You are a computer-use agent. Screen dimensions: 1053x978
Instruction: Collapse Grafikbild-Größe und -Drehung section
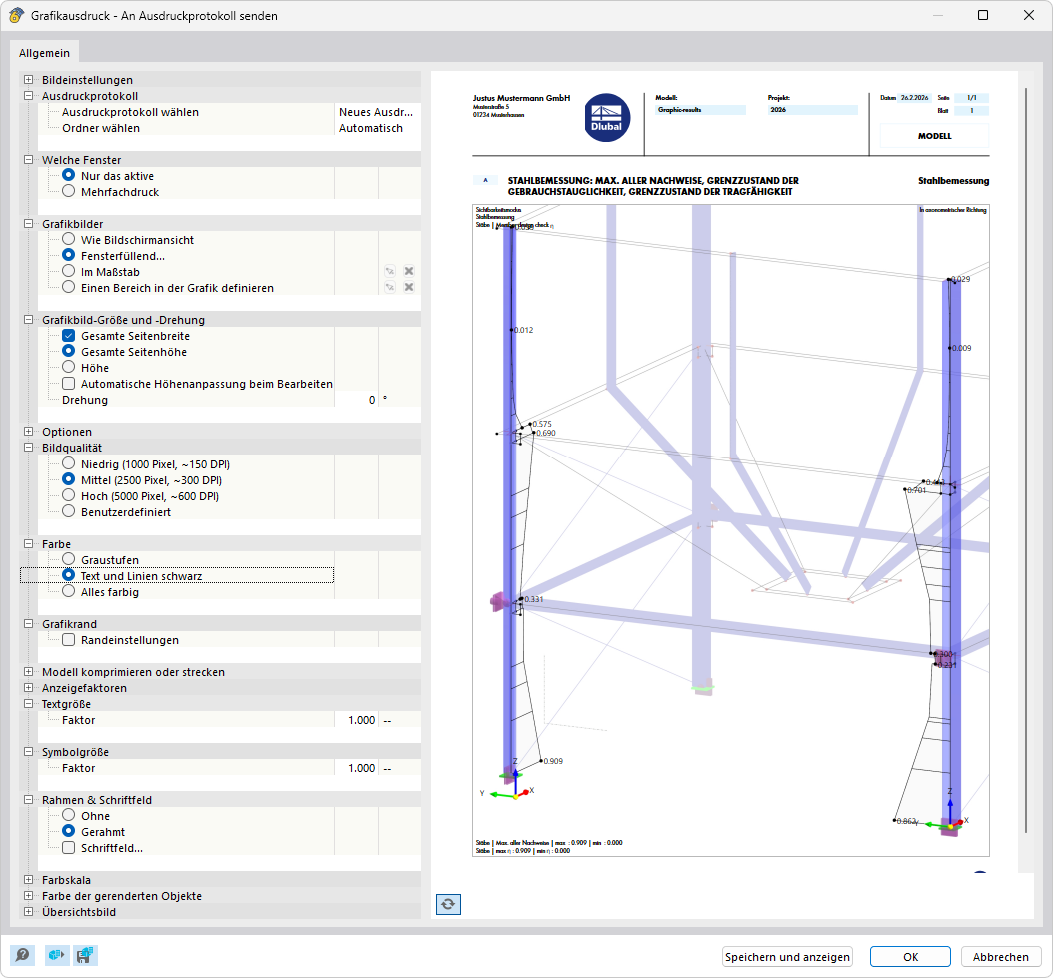pos(28,320)
